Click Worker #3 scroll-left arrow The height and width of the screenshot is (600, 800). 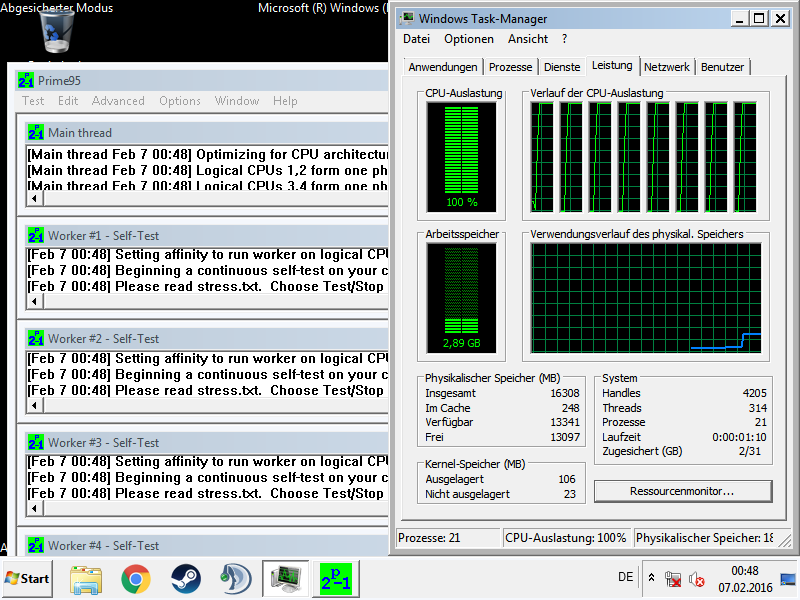point(35,508)
